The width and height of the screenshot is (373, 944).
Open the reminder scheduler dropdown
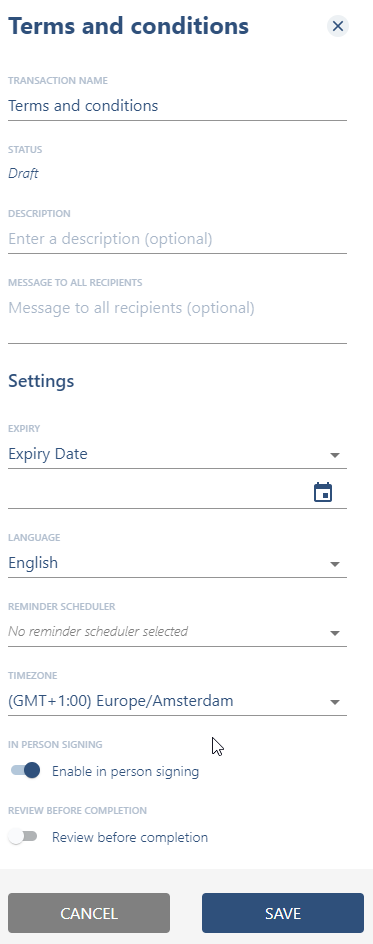click(x=177, y=632)
